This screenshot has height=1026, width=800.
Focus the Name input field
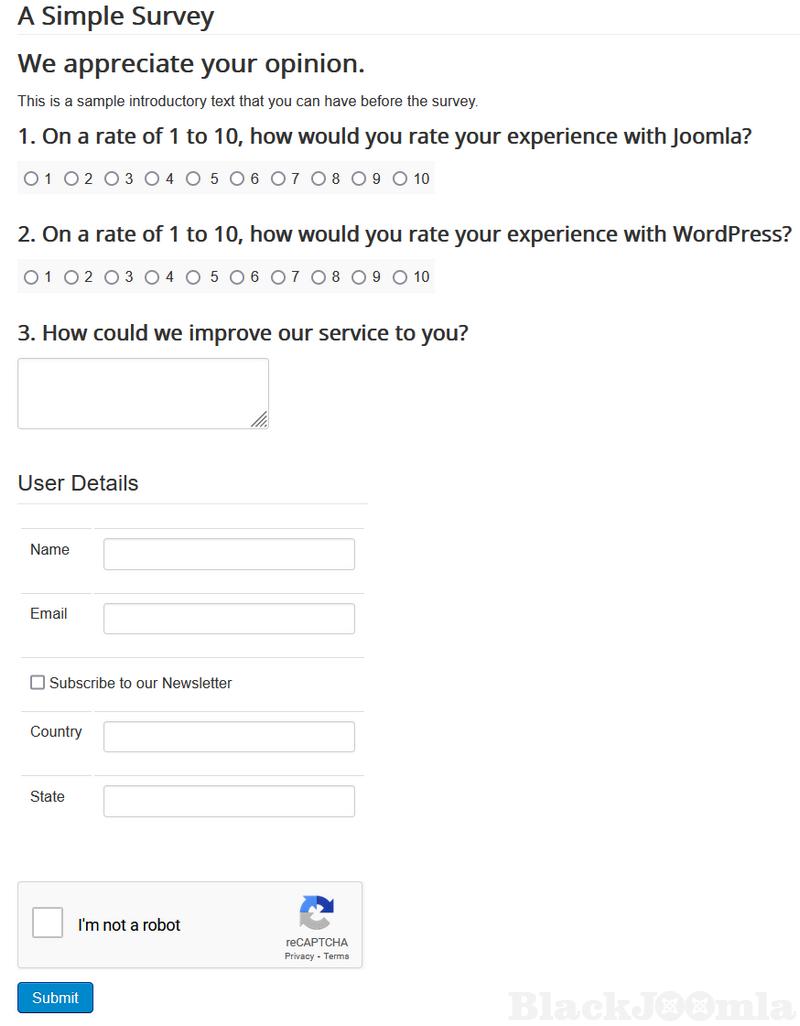coord(229,554)
